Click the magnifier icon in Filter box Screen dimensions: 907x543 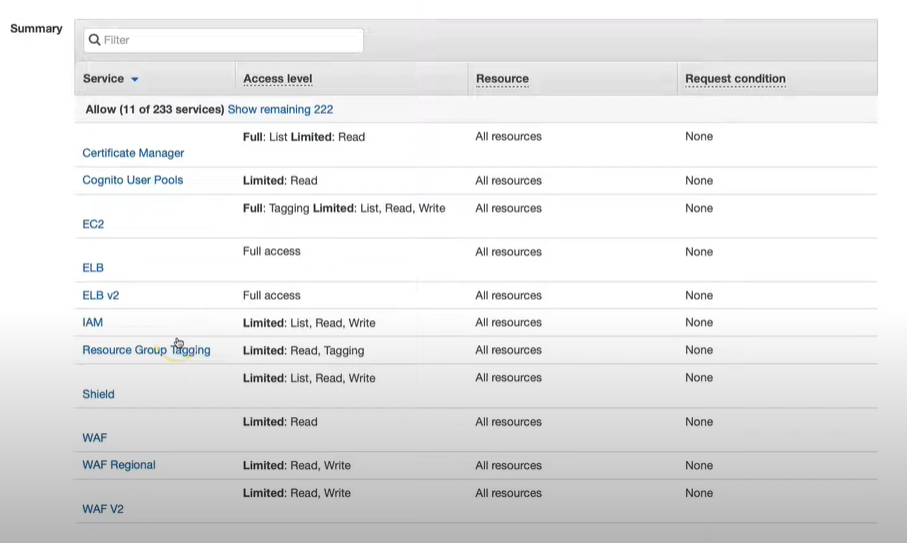95,40
